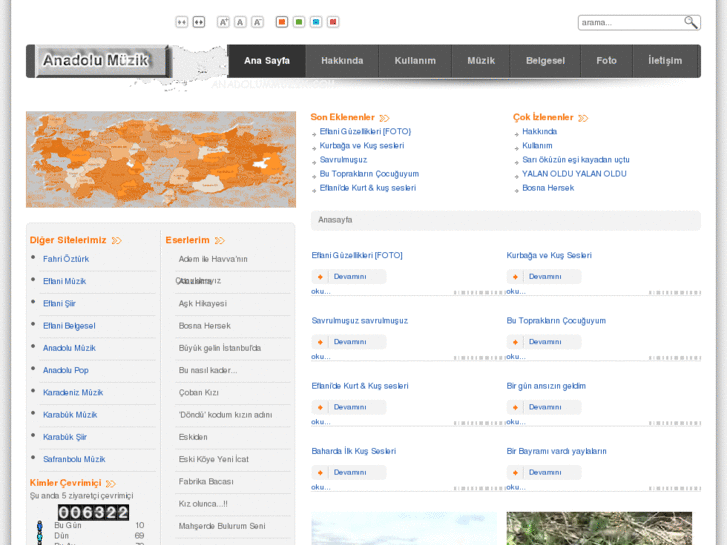Select the green color theme swatch
This screenshot has height=545, width=727.
tap(299, 22)
